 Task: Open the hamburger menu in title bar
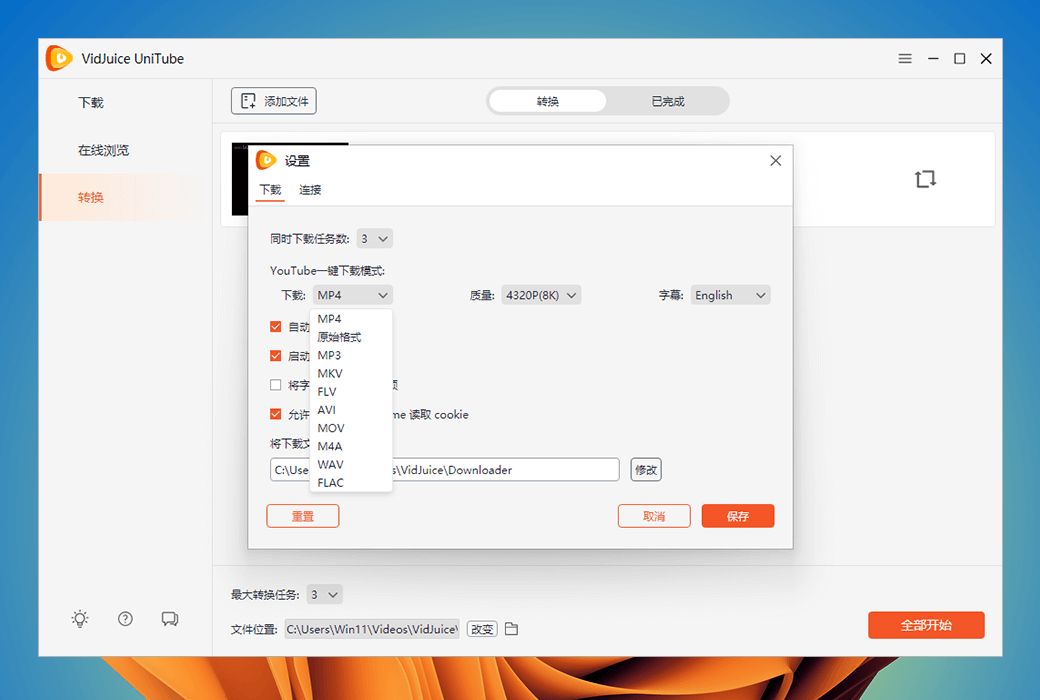click(905, 58)
